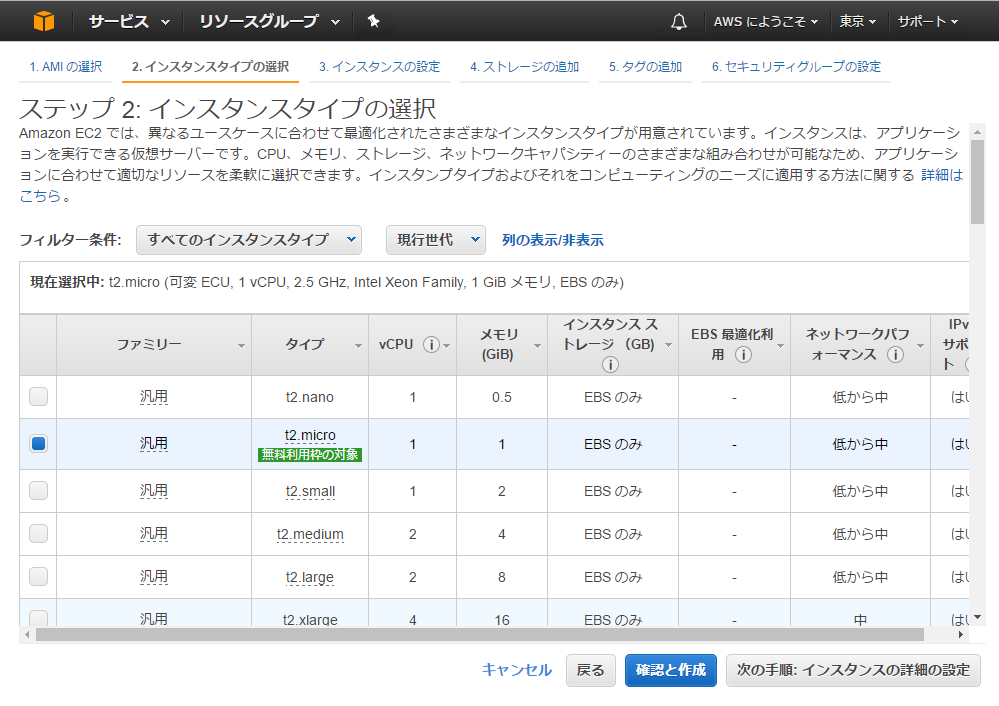999x706 pixels.
Task: Click the AWS orange cube logo
Action: click(x=44, y=21)
